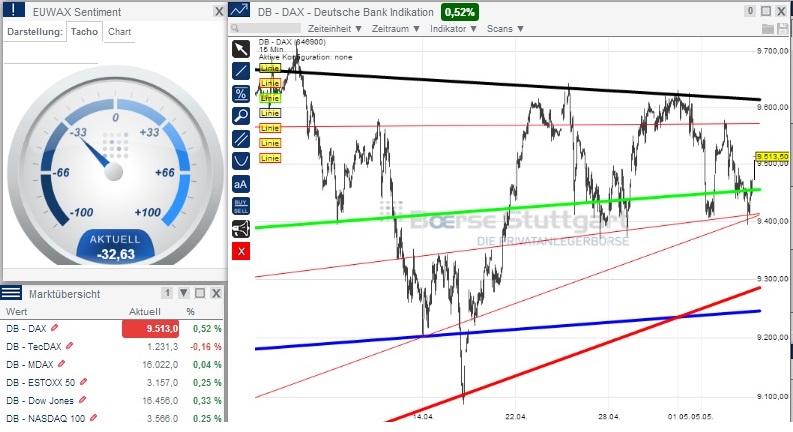Select the green highlighted Linie label

pos(270,98)
